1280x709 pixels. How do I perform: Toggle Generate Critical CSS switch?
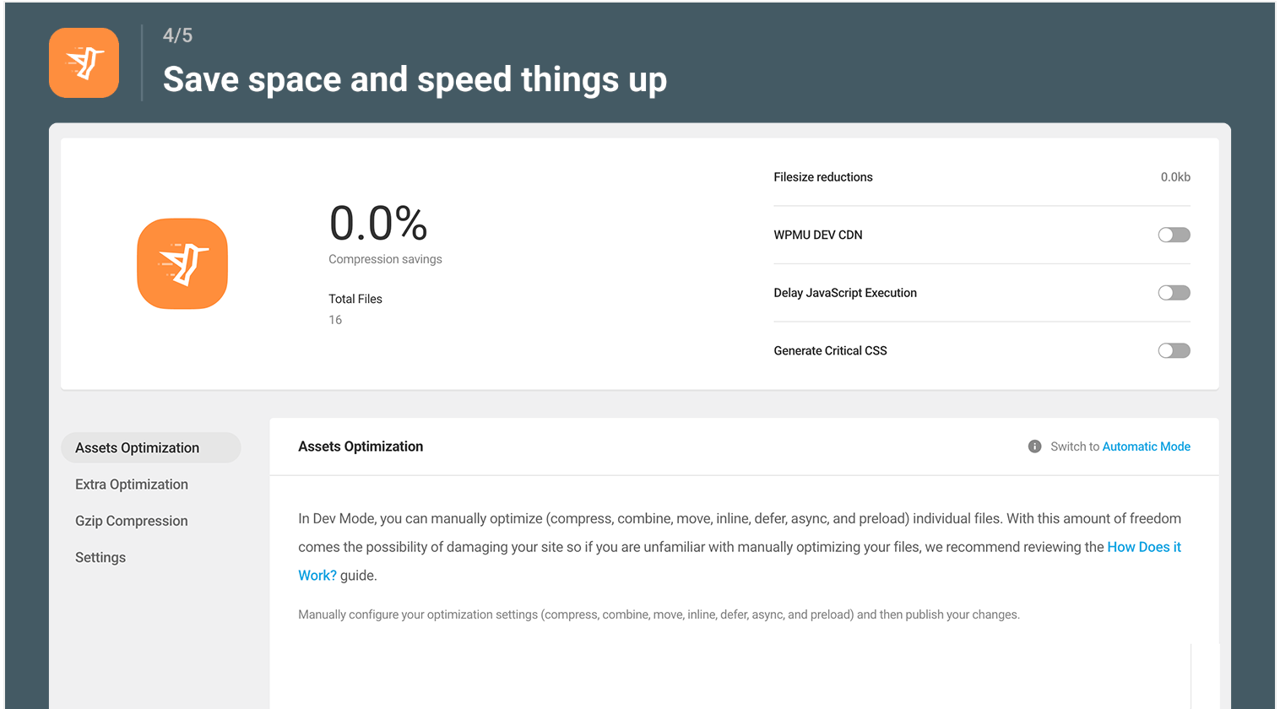point(1173,351)
